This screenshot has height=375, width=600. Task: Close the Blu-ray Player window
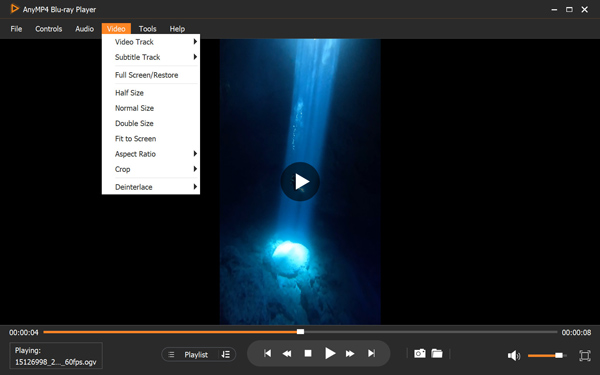585,10
